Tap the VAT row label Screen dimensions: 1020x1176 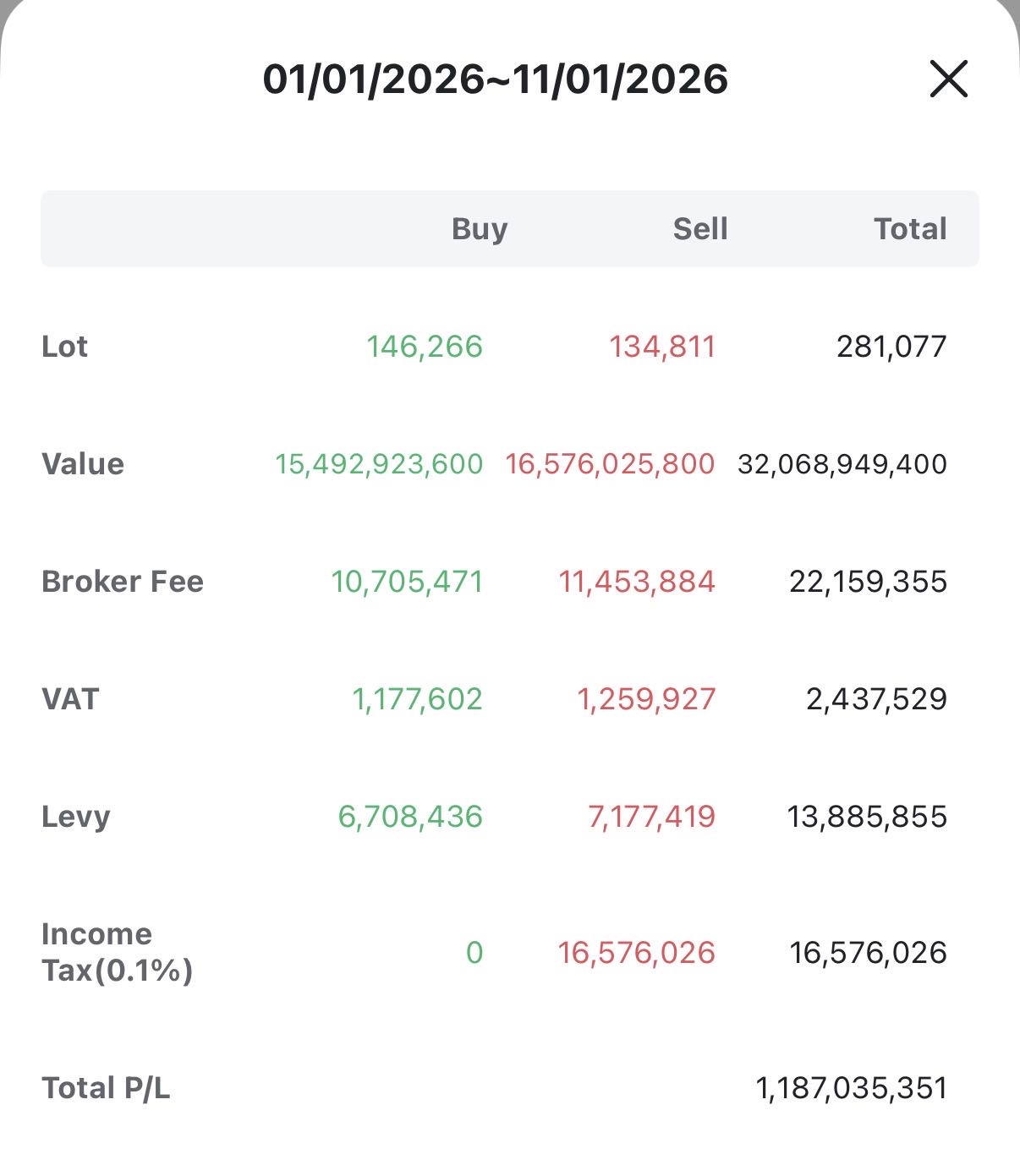pyautogui.click(x=70, y=699)
